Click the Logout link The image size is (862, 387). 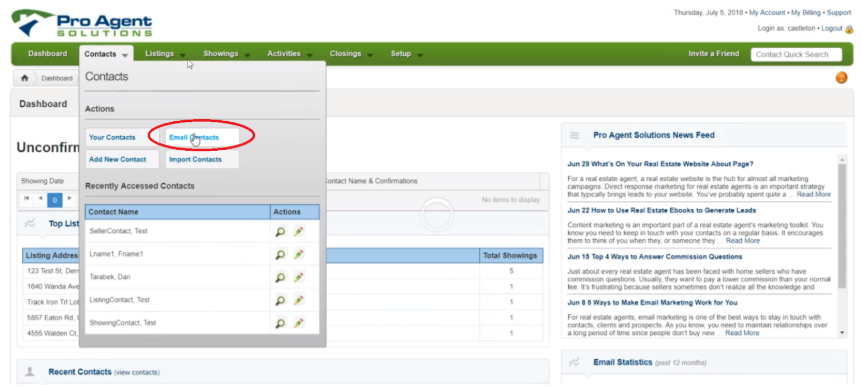tap(832, 28)
